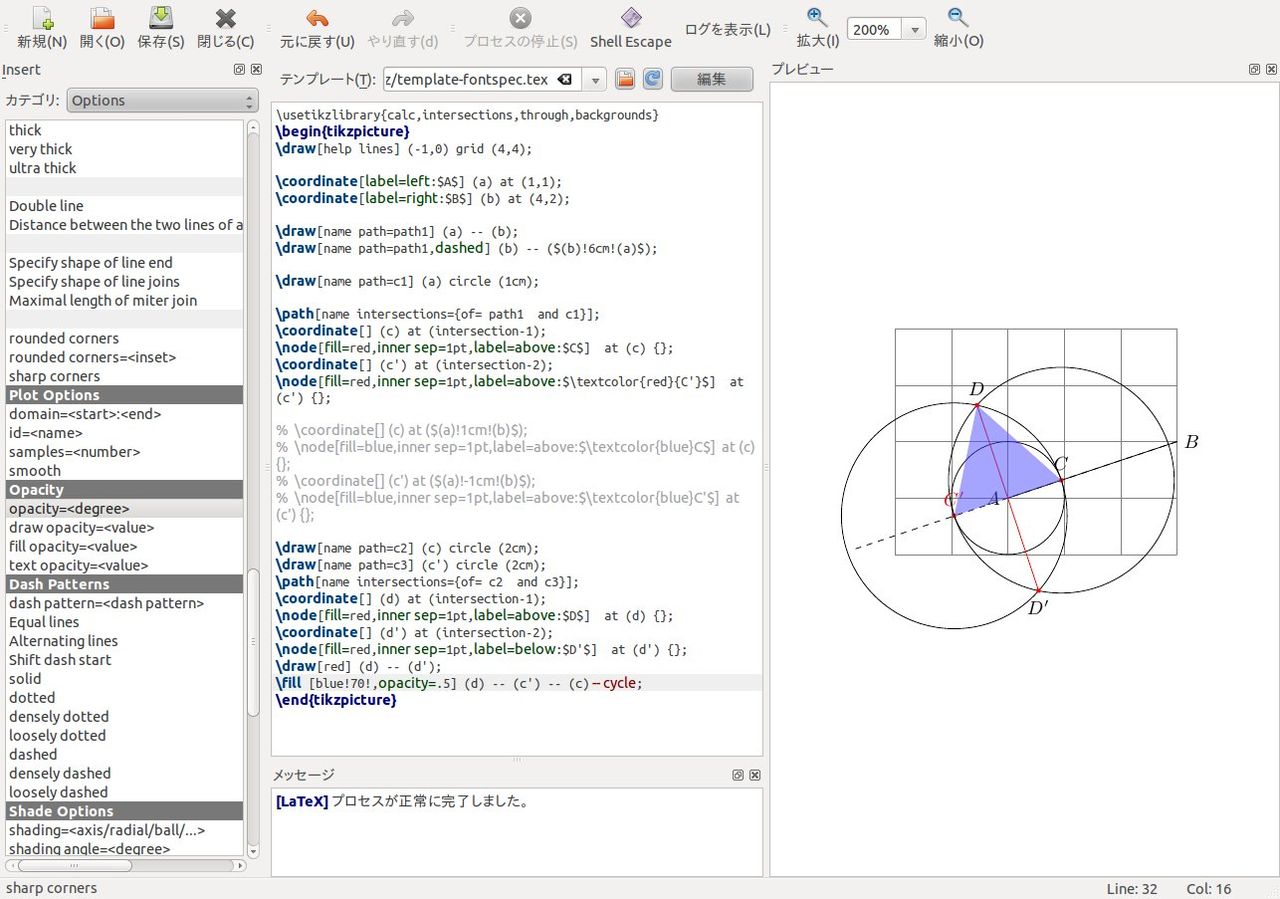Click the 'Col: 16' status bar entry

tap(1209, 888)
